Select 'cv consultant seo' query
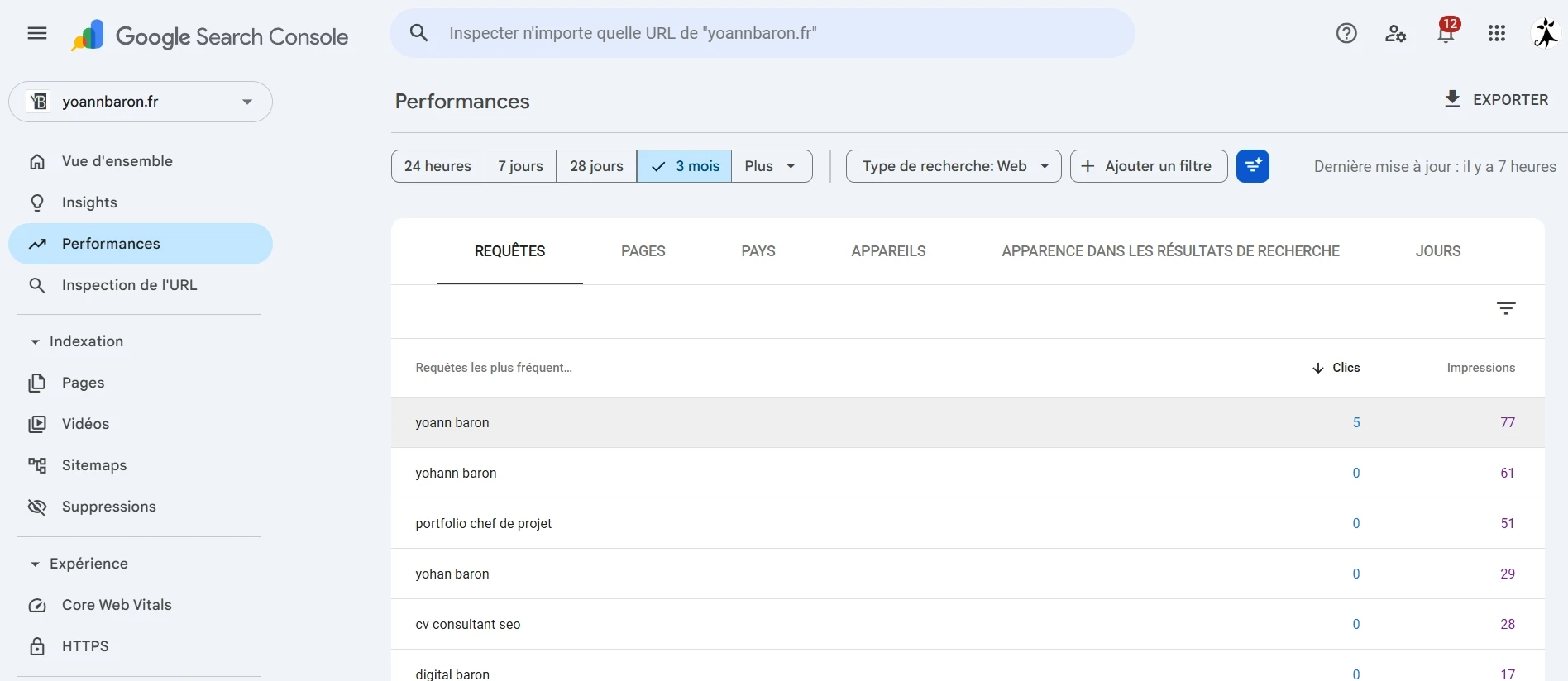Image resolution: width=1568 pixels, height=681 pixels. (968, 624)
